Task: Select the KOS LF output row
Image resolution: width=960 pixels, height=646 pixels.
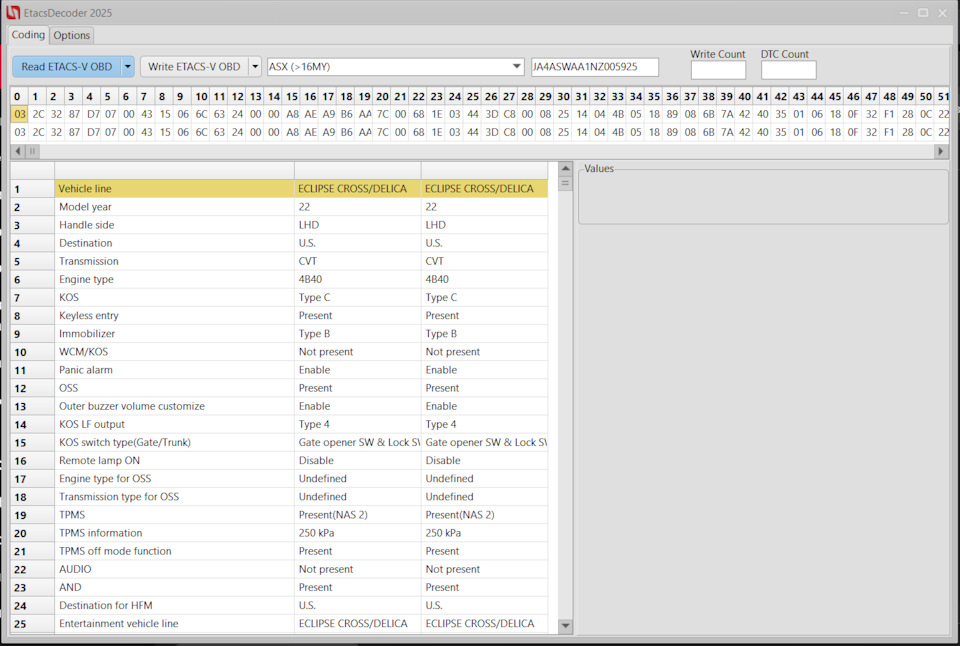Action: tap(279, 424)
